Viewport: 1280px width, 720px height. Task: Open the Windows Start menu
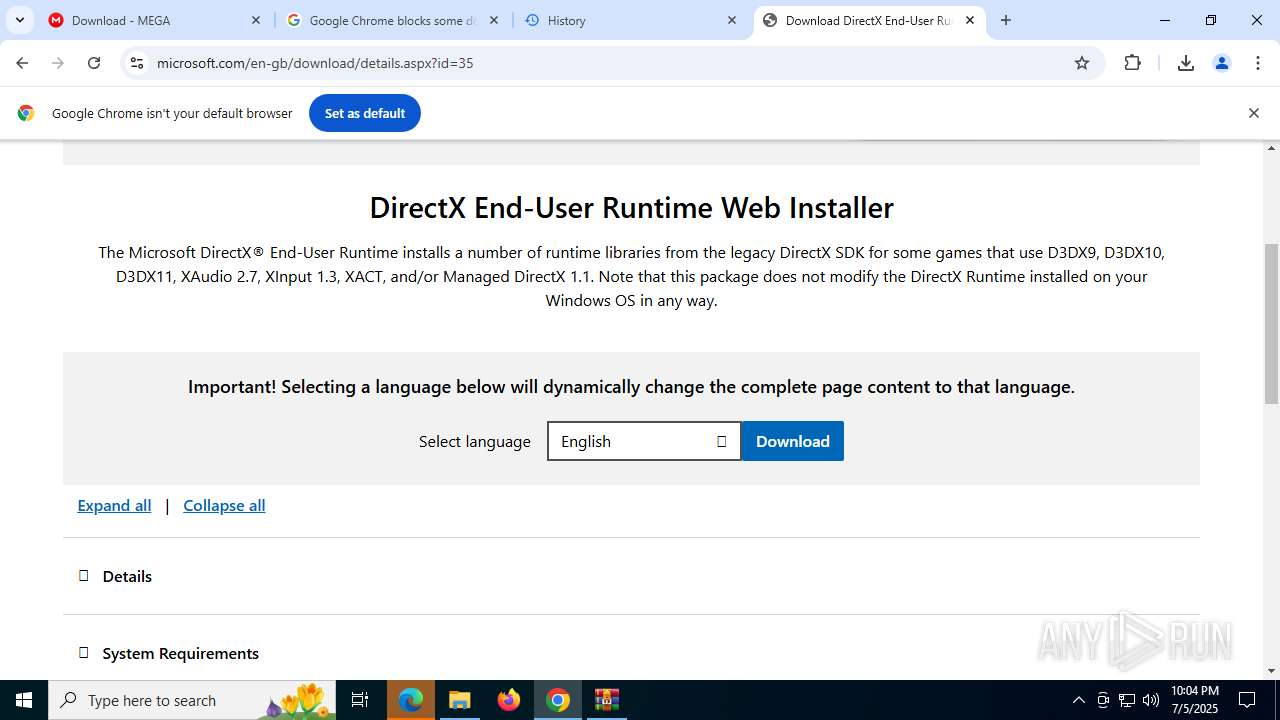pyautogui.click(x=24, y=700)
